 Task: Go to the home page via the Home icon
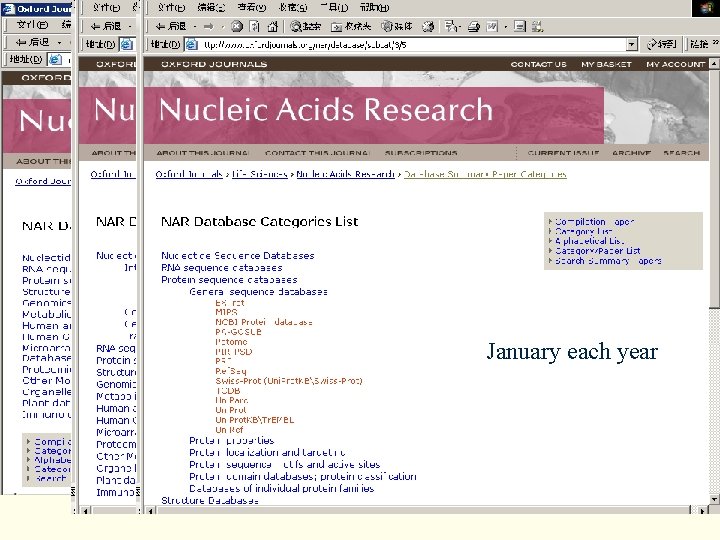pos(273,27)
